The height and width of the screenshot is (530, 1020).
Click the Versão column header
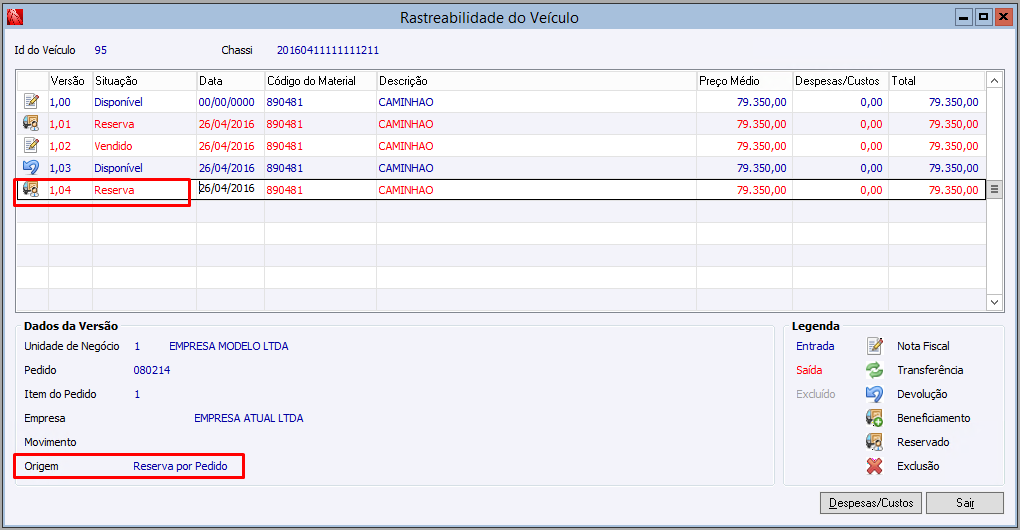pos(68,81)
